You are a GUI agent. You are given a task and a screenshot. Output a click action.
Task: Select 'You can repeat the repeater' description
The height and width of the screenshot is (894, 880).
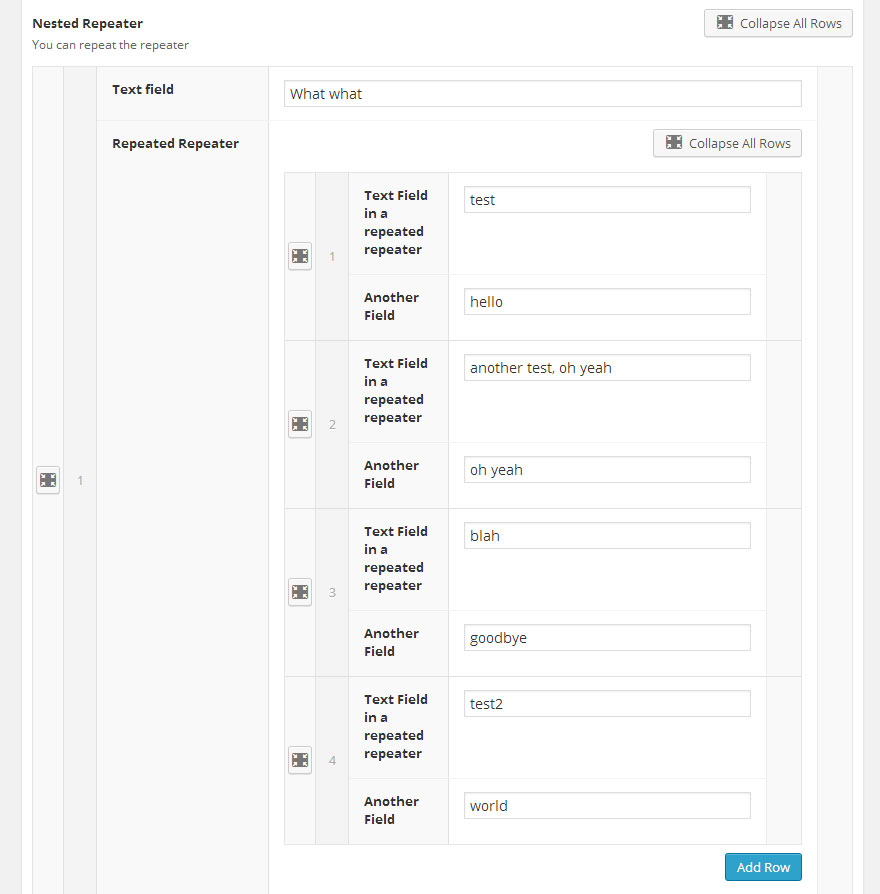[x=110, y=45]
